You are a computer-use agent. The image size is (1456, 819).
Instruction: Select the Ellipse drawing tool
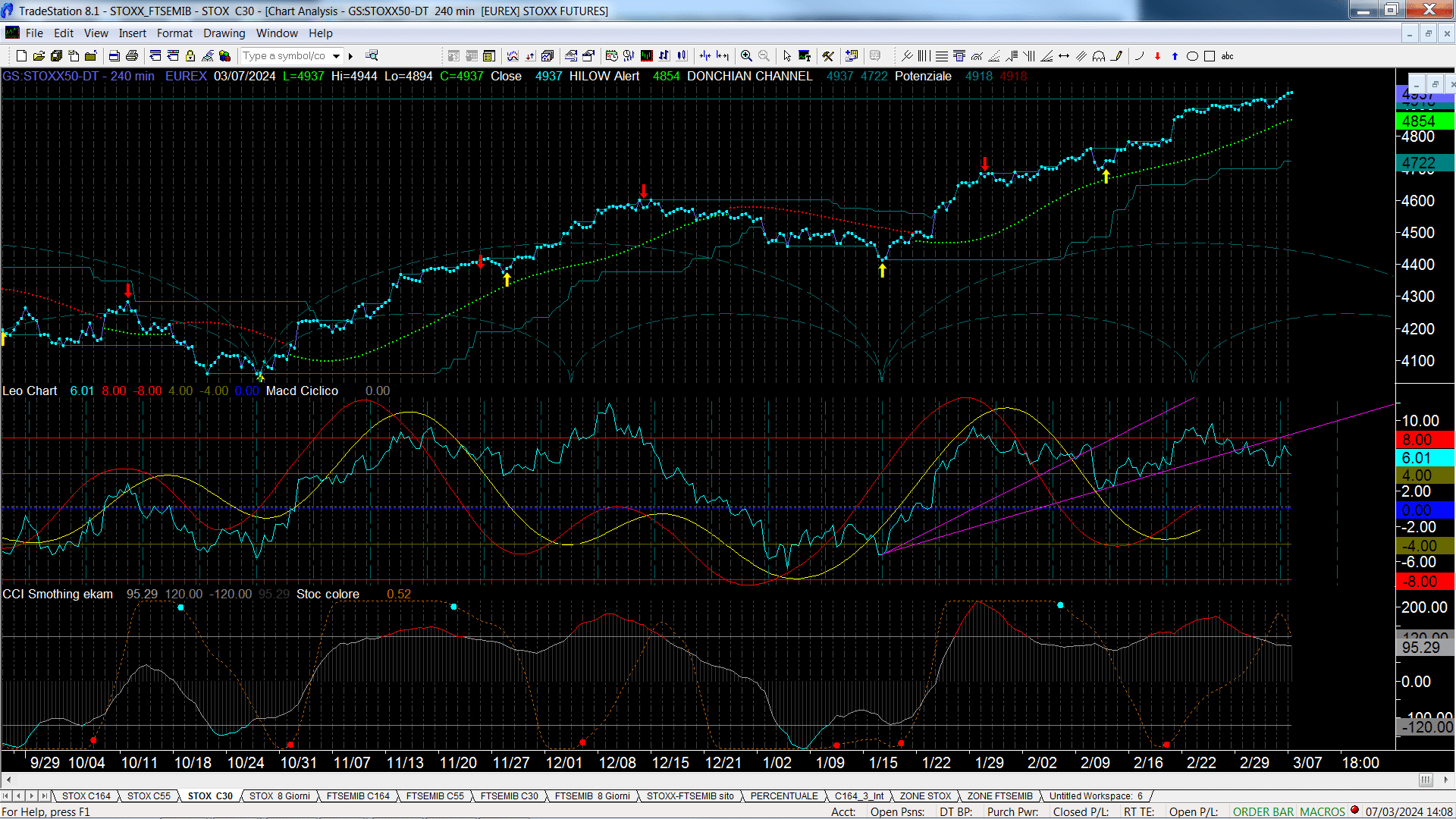[x=1192, y=56]
